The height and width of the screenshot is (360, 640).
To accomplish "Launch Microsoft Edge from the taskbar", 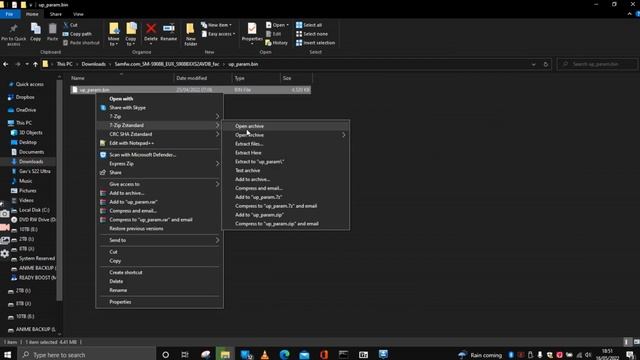I will pos(284,354).
